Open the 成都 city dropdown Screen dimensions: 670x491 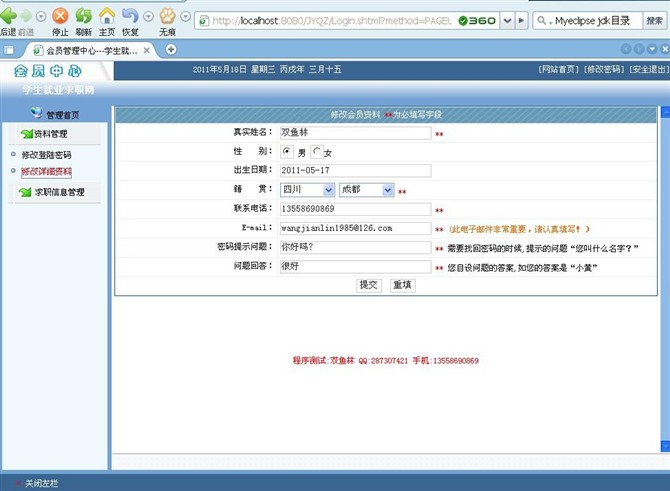tap(366, 190)
